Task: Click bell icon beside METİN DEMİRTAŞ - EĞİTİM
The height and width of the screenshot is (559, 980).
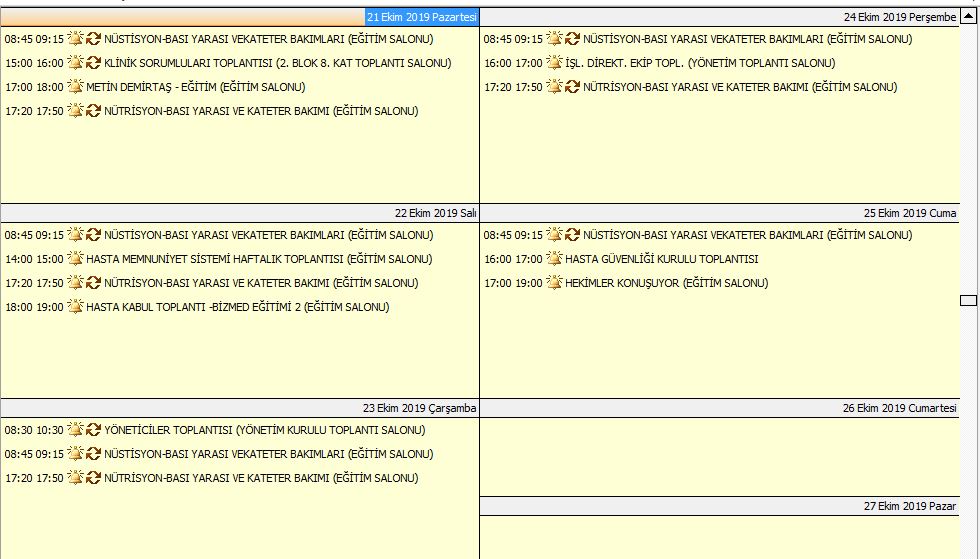Action: [x=75, y=87]
